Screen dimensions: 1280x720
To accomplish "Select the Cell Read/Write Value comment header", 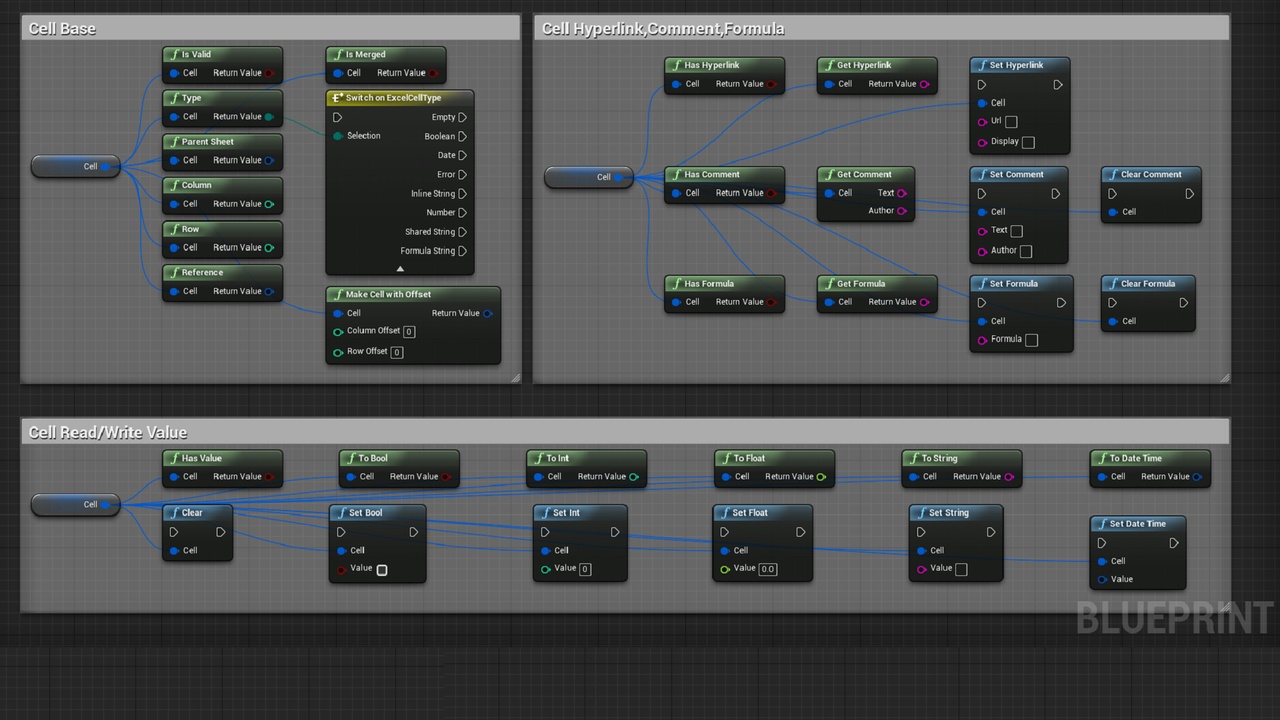I will (108, 432).
